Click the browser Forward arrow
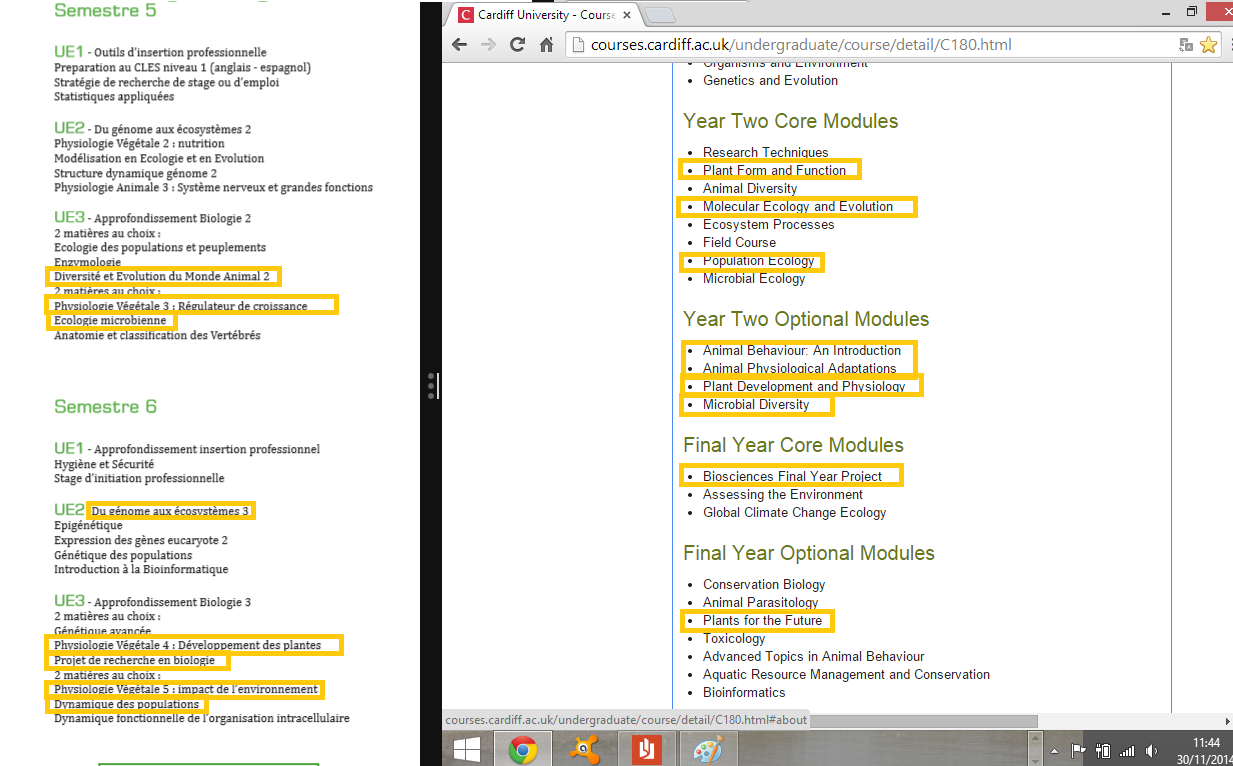The width and height of the screenshot is (1233, 766). (x=488, y=45)
